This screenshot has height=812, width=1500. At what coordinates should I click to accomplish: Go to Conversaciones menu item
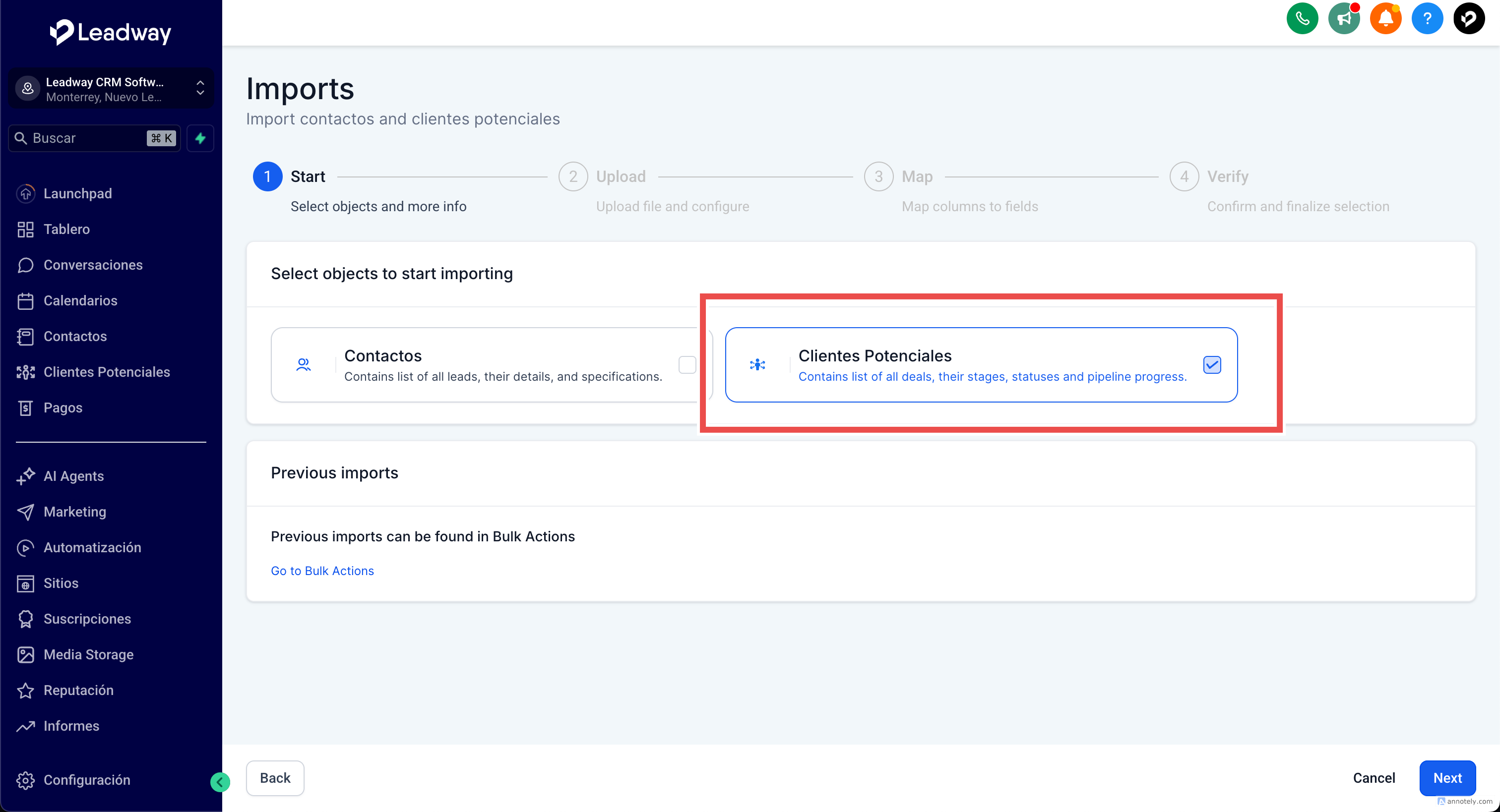(93, 265)
